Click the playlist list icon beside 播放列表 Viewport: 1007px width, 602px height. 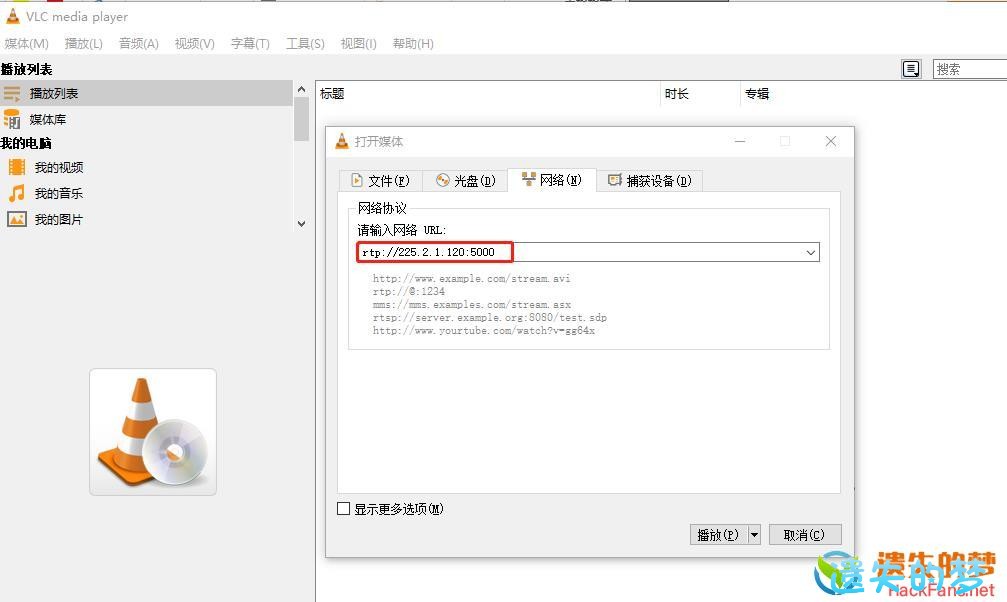tap(12, 94)
